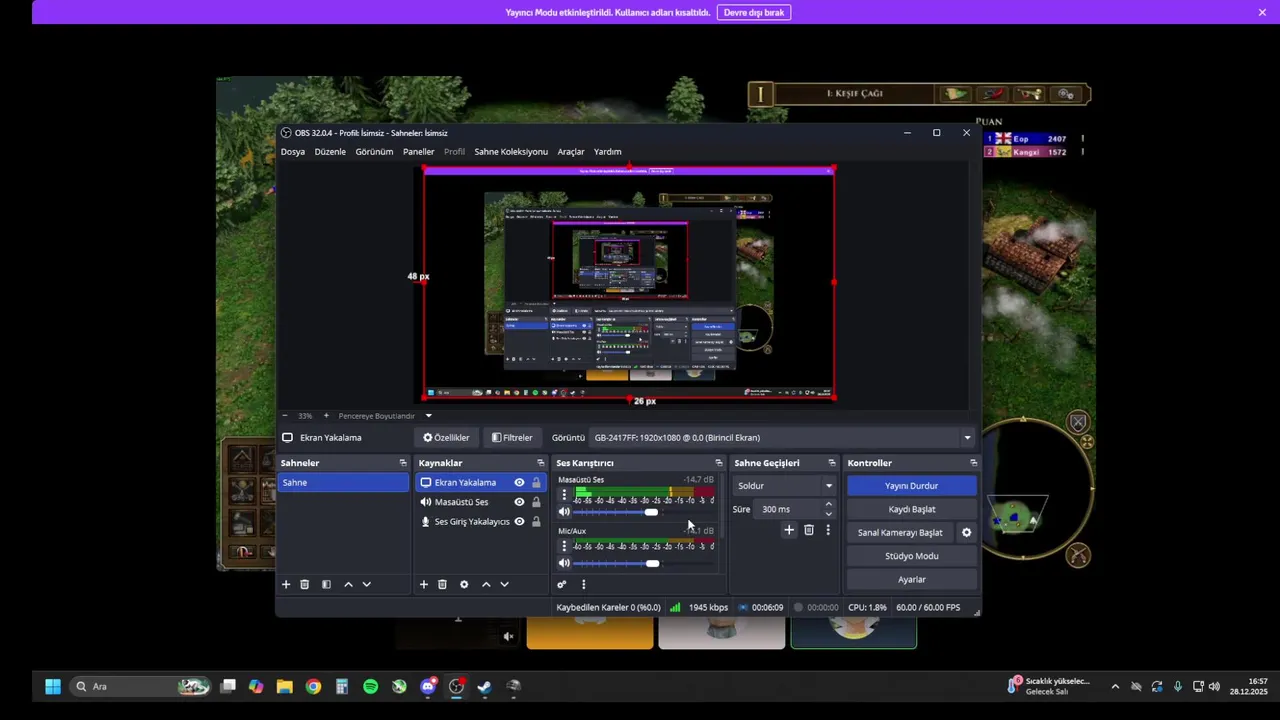Viewport: 1280px width, 720px height.
Task: Move scene down with Sahneler down arrow
Action: click(x=366, y=585)
